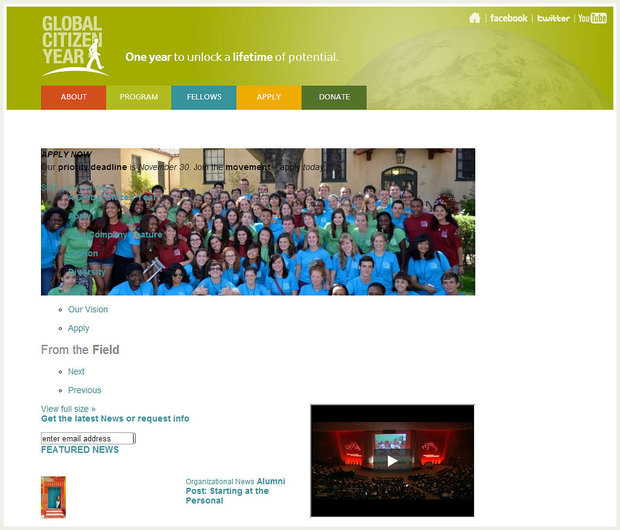Open the Twitter profile link
Image resolution: width=620 pixels, height=530 pixels.
pos(553,18)
